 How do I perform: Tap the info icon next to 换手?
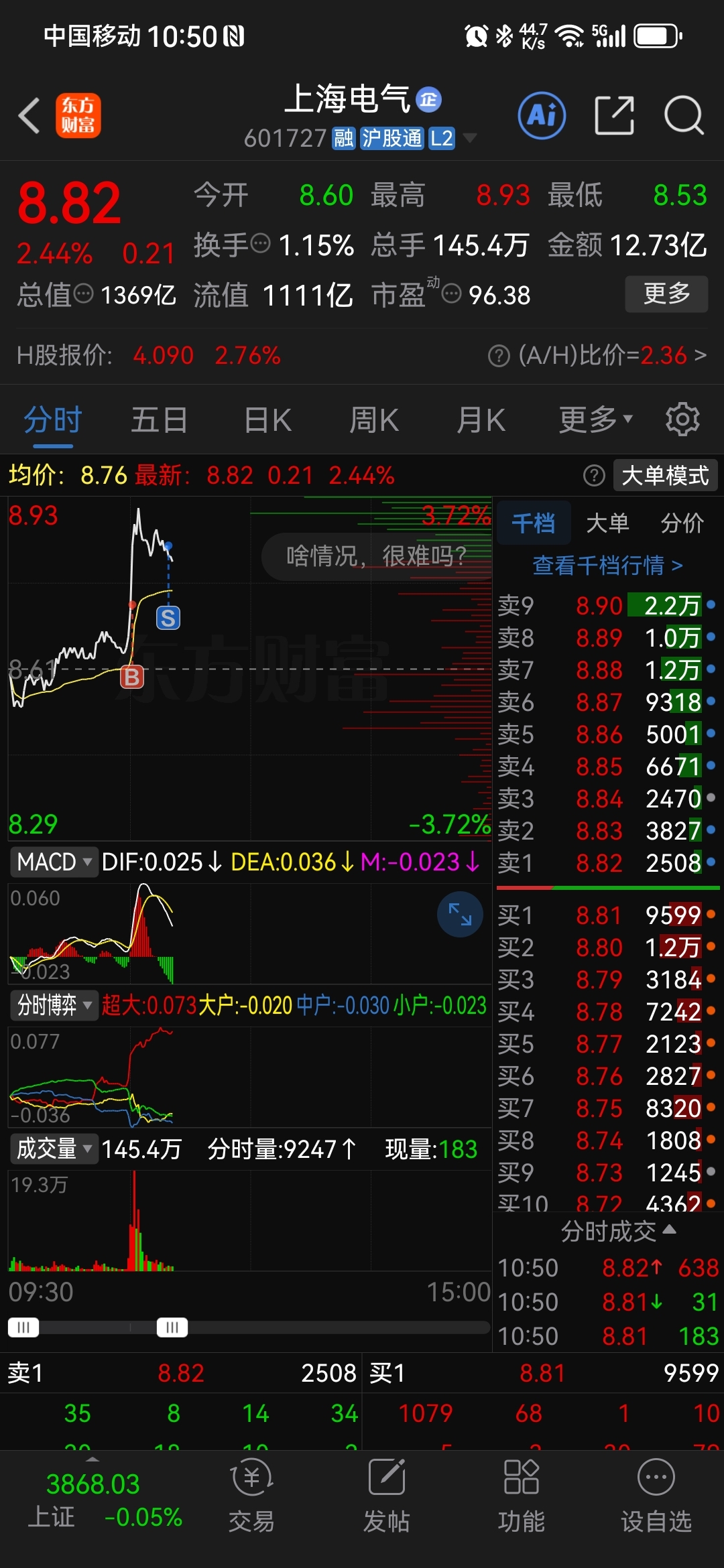click(260, 243)
